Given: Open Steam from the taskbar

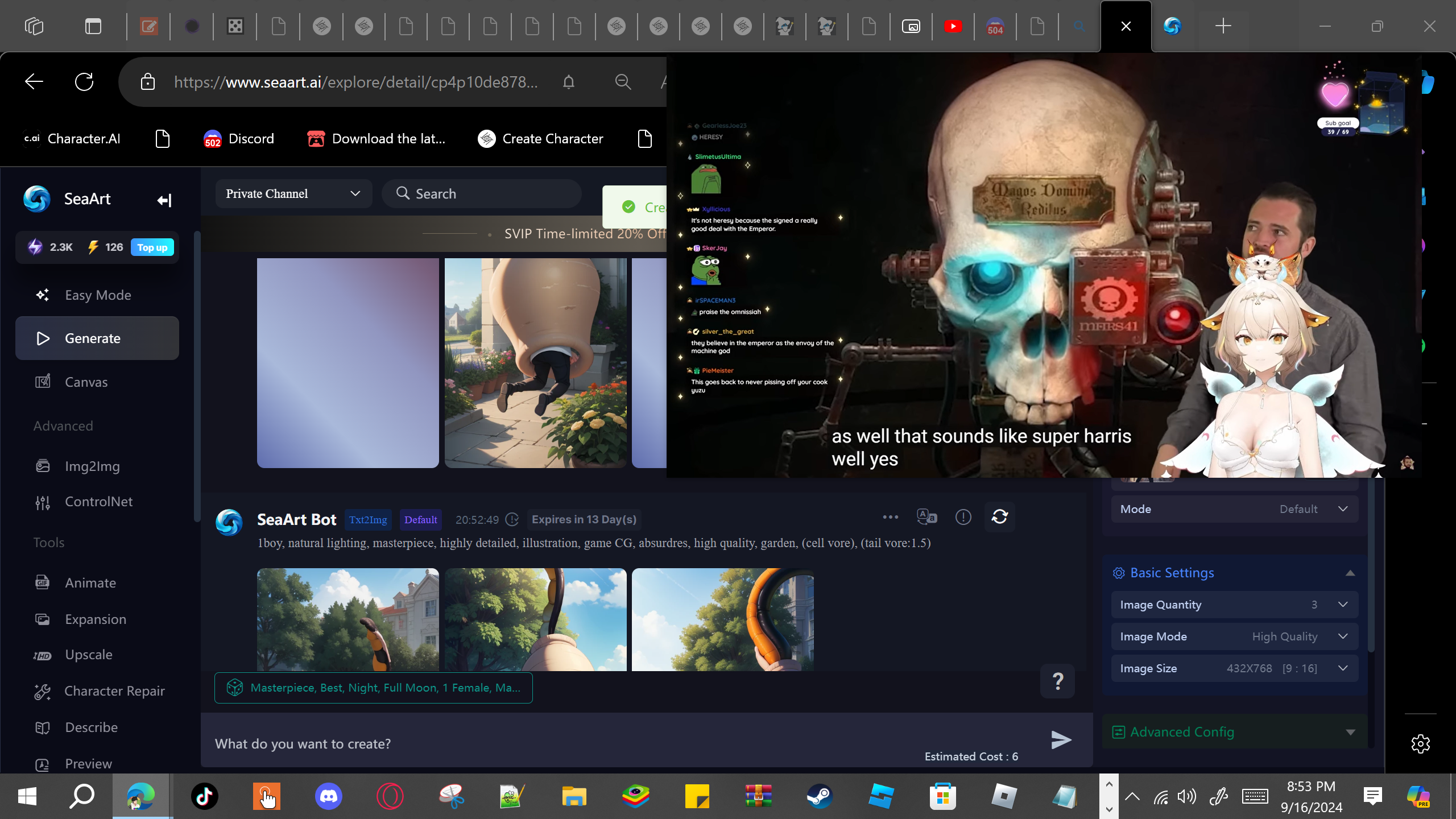Looking at the screenshot, I should tap(820, 796).
